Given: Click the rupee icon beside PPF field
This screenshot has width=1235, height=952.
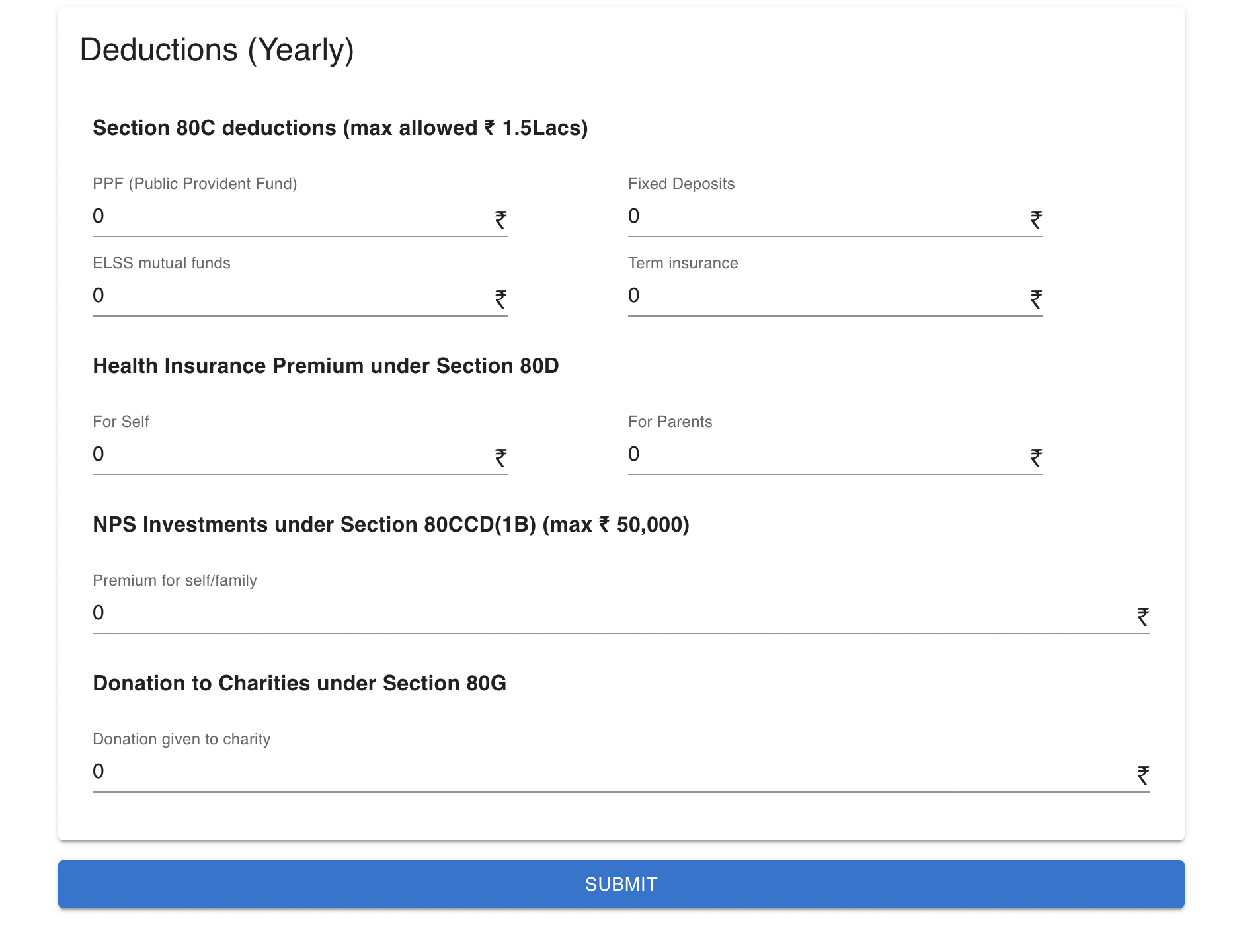Looking at the screenshot, I should pos(500,219).
